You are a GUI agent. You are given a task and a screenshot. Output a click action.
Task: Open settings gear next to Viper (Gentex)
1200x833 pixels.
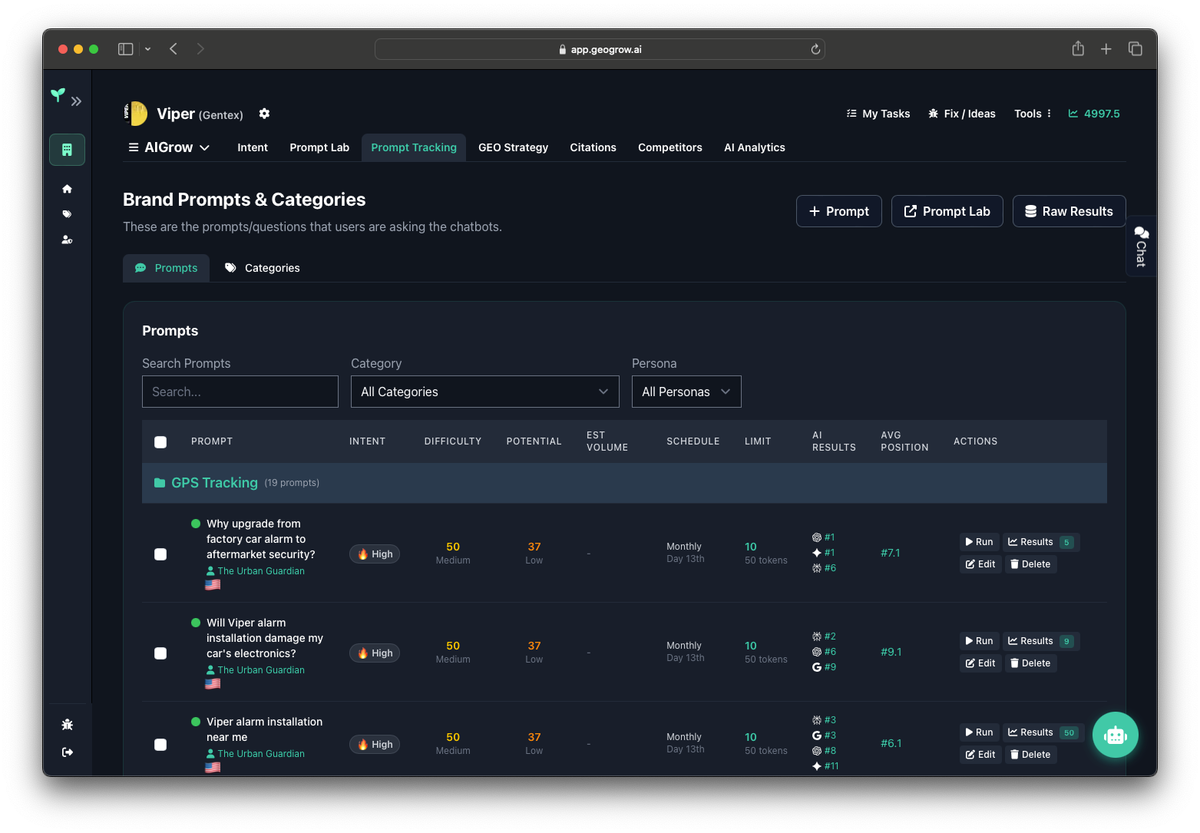(264, 114)
